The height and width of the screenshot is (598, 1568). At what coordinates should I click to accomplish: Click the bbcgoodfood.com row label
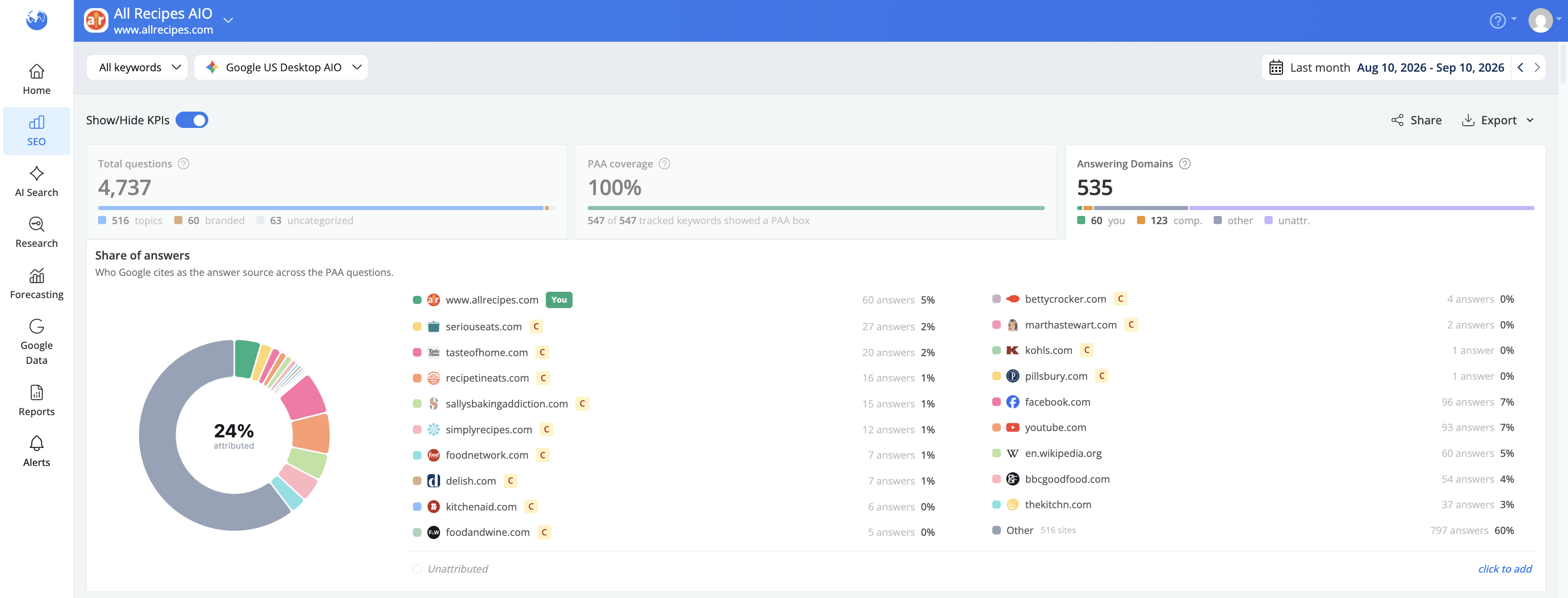pos(1067,479)
